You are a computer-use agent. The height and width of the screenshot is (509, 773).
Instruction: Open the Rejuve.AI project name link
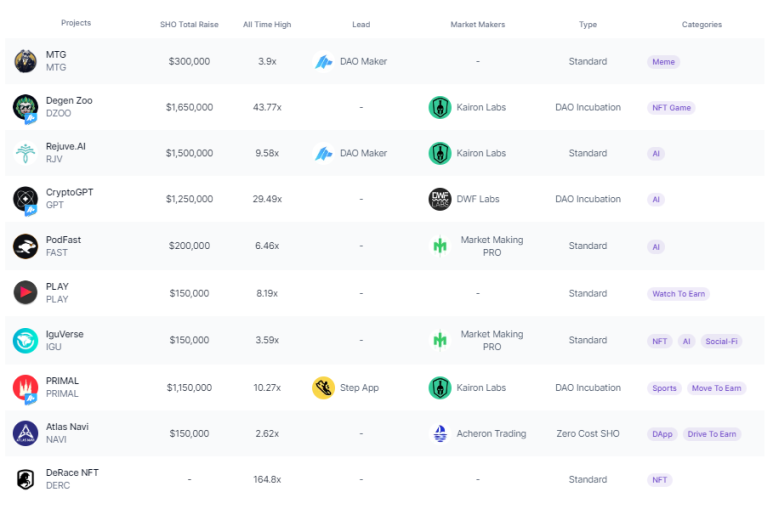click(66, 146)
